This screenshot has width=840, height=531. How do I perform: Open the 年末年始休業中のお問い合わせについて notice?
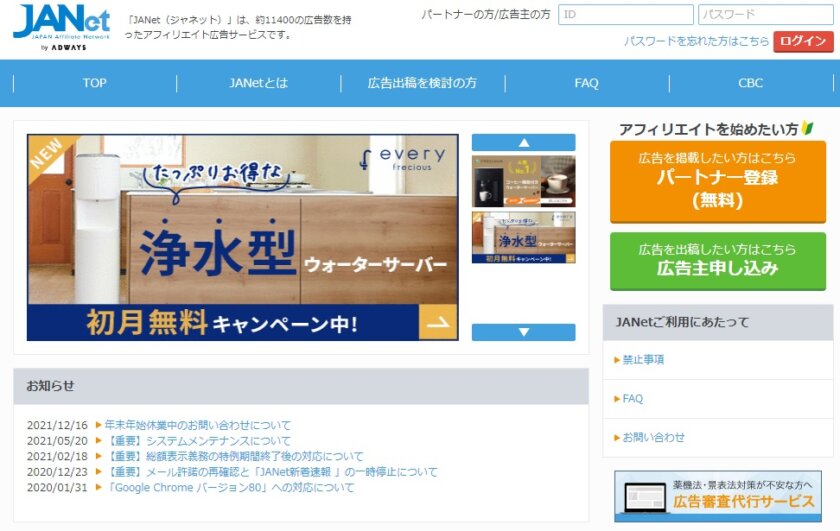click(x=198, y=425)
